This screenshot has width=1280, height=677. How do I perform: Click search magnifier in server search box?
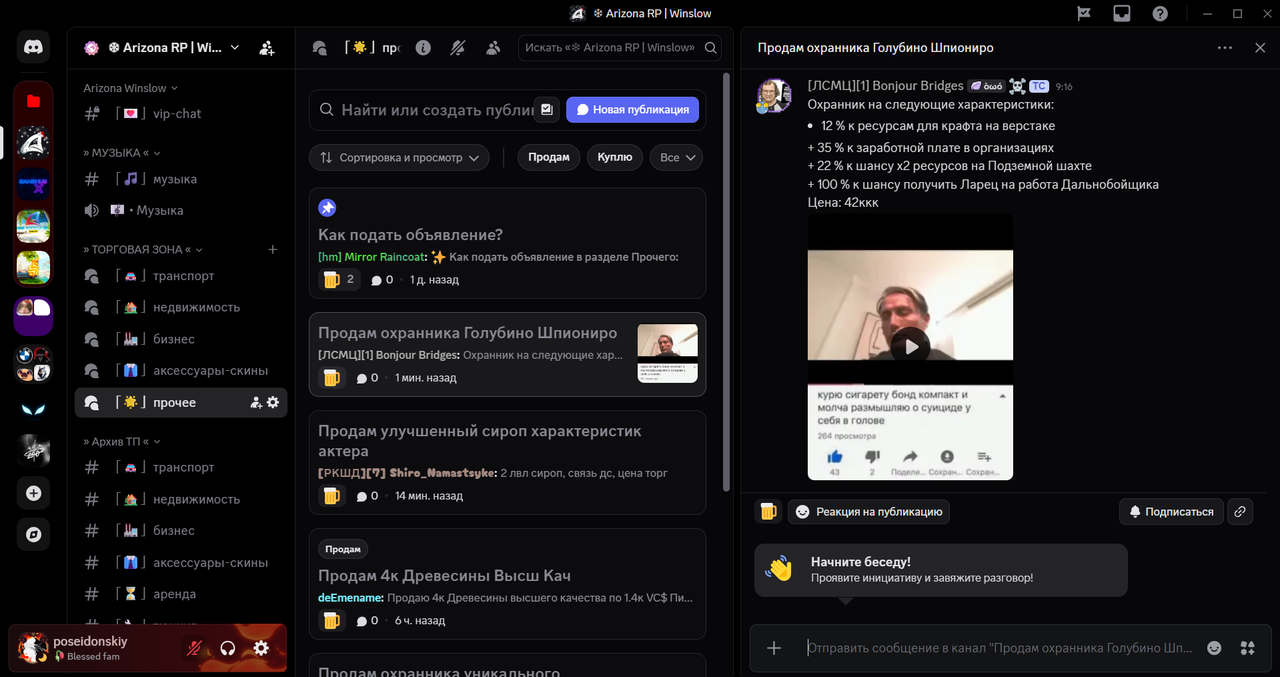click(x=711, y=47)
